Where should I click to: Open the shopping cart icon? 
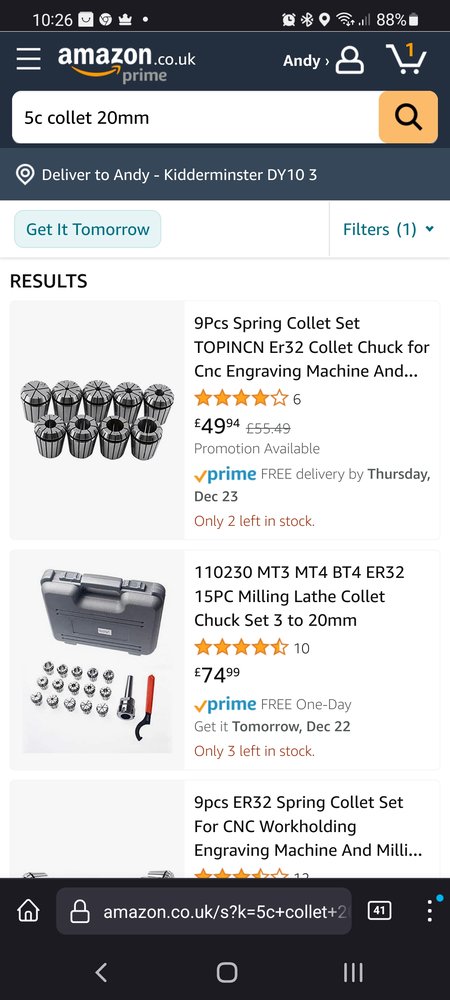coord(406,58)
